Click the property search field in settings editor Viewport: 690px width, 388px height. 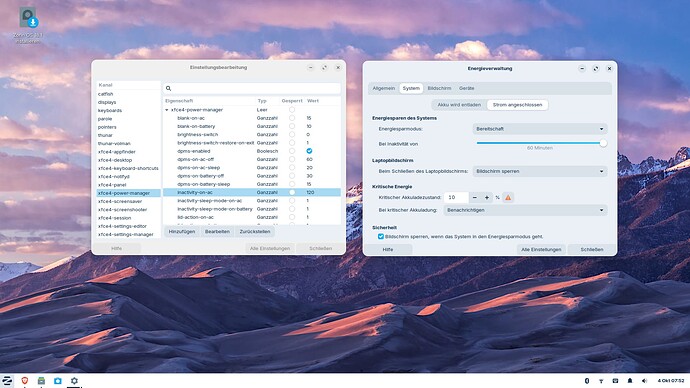[x=252, y=88]
